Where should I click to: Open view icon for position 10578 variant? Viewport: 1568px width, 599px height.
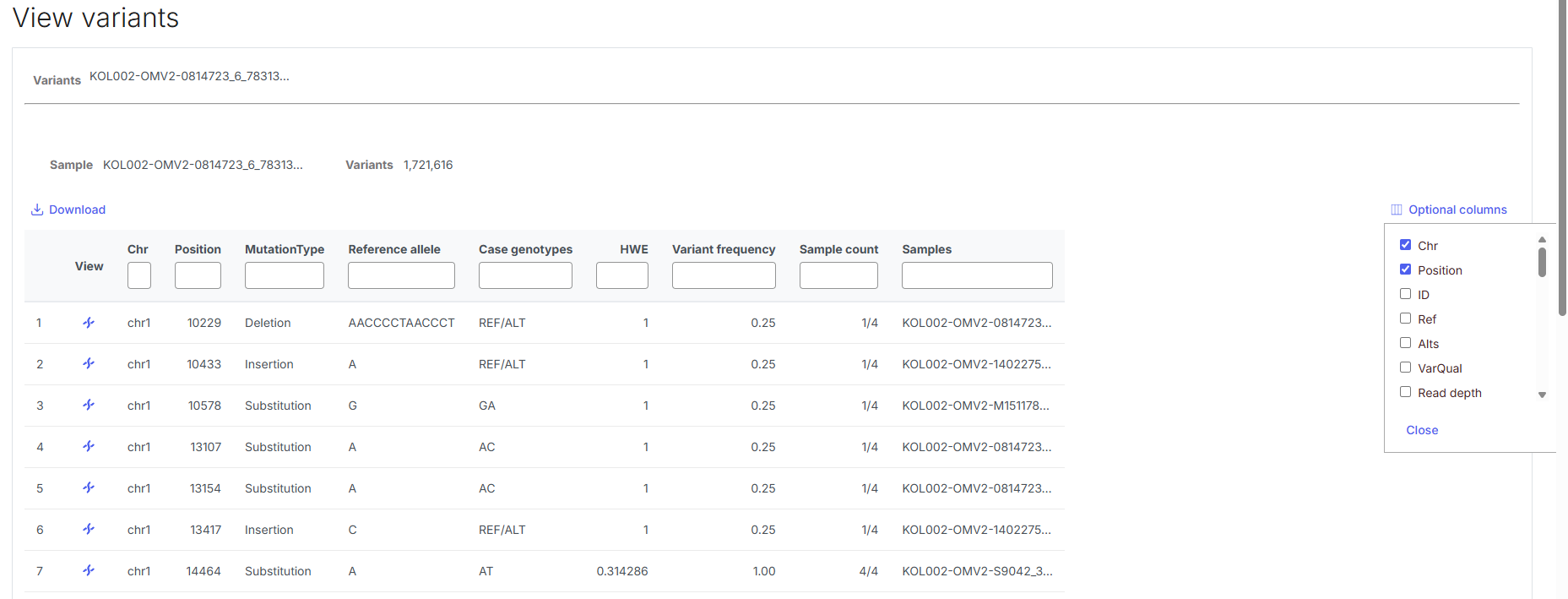pyautogui.click(x=89, y=406)
